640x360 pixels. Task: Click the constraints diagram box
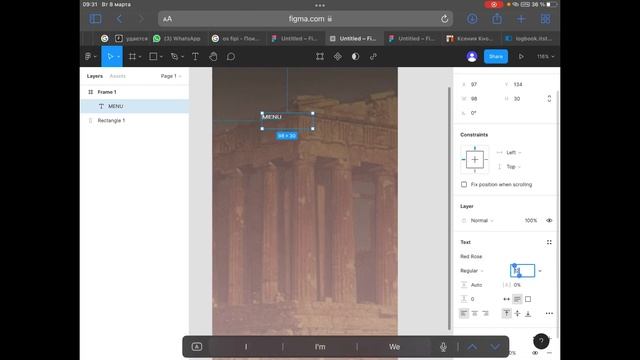475,160
